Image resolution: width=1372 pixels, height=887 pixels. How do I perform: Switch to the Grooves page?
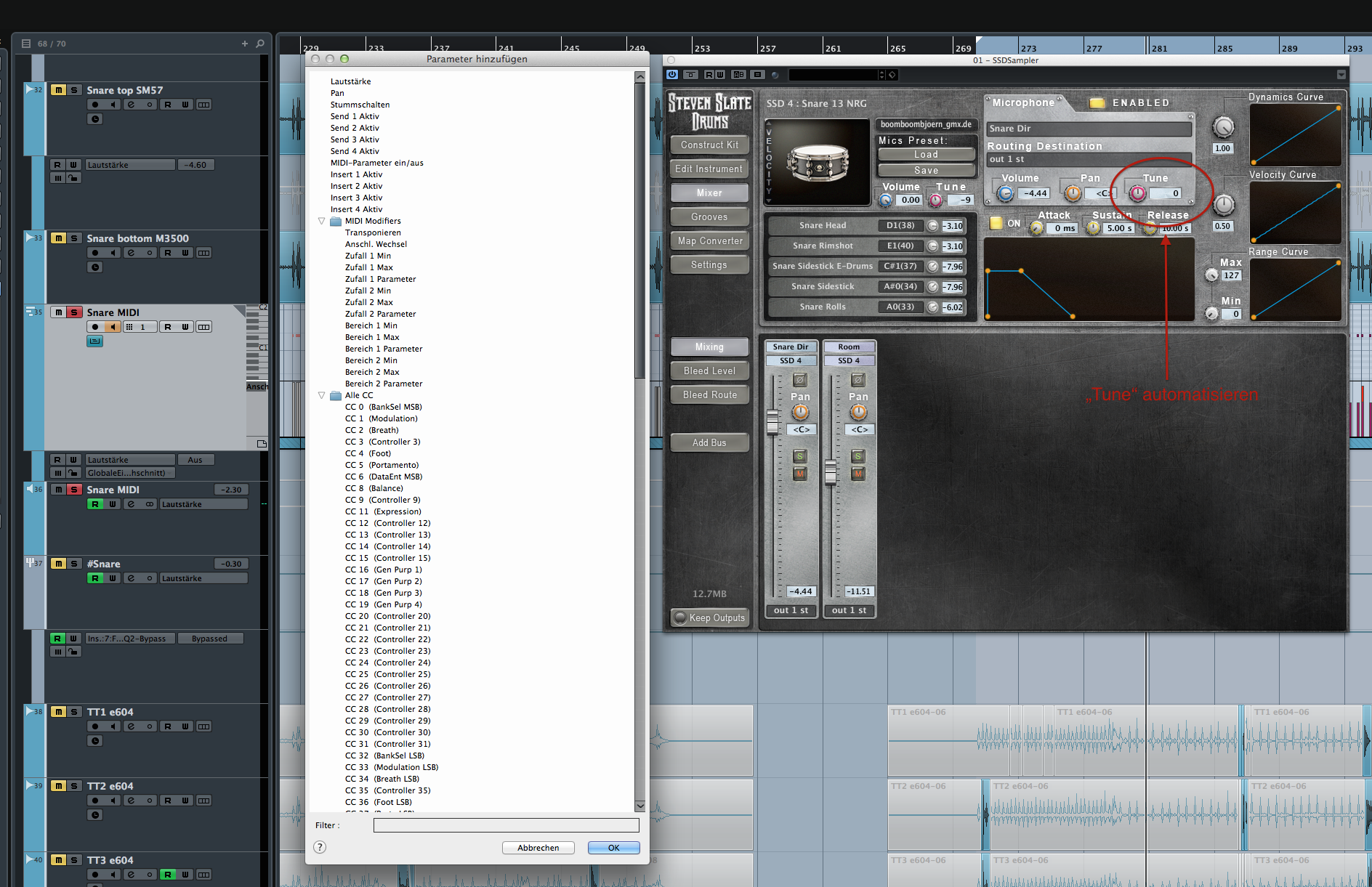710,217
